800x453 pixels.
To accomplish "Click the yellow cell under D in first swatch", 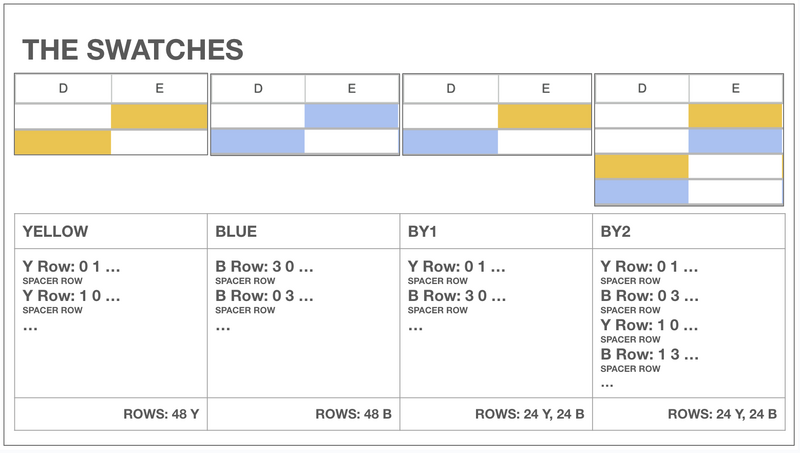I will click(x=63, y=142).
